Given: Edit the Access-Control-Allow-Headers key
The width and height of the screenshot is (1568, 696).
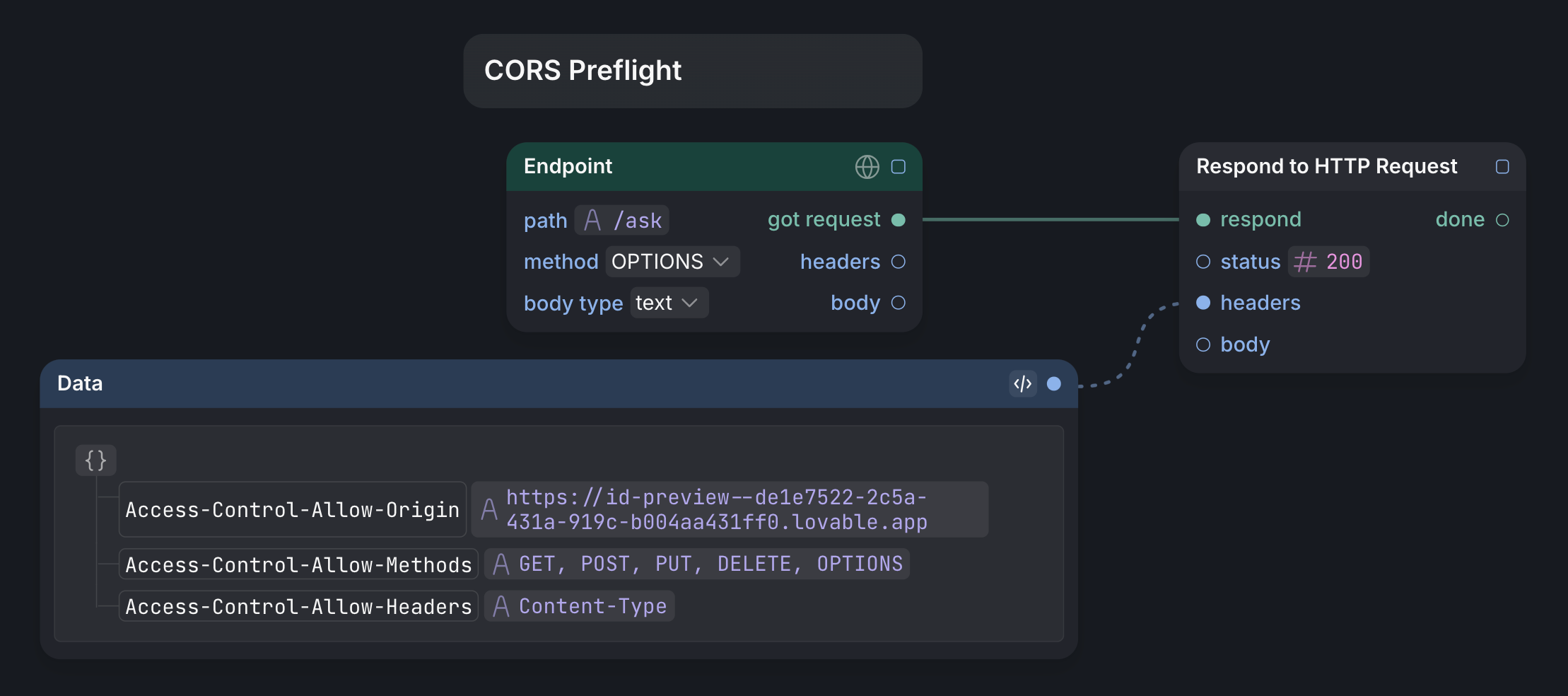Looking at the screenshot, I should tap(298, 606).
